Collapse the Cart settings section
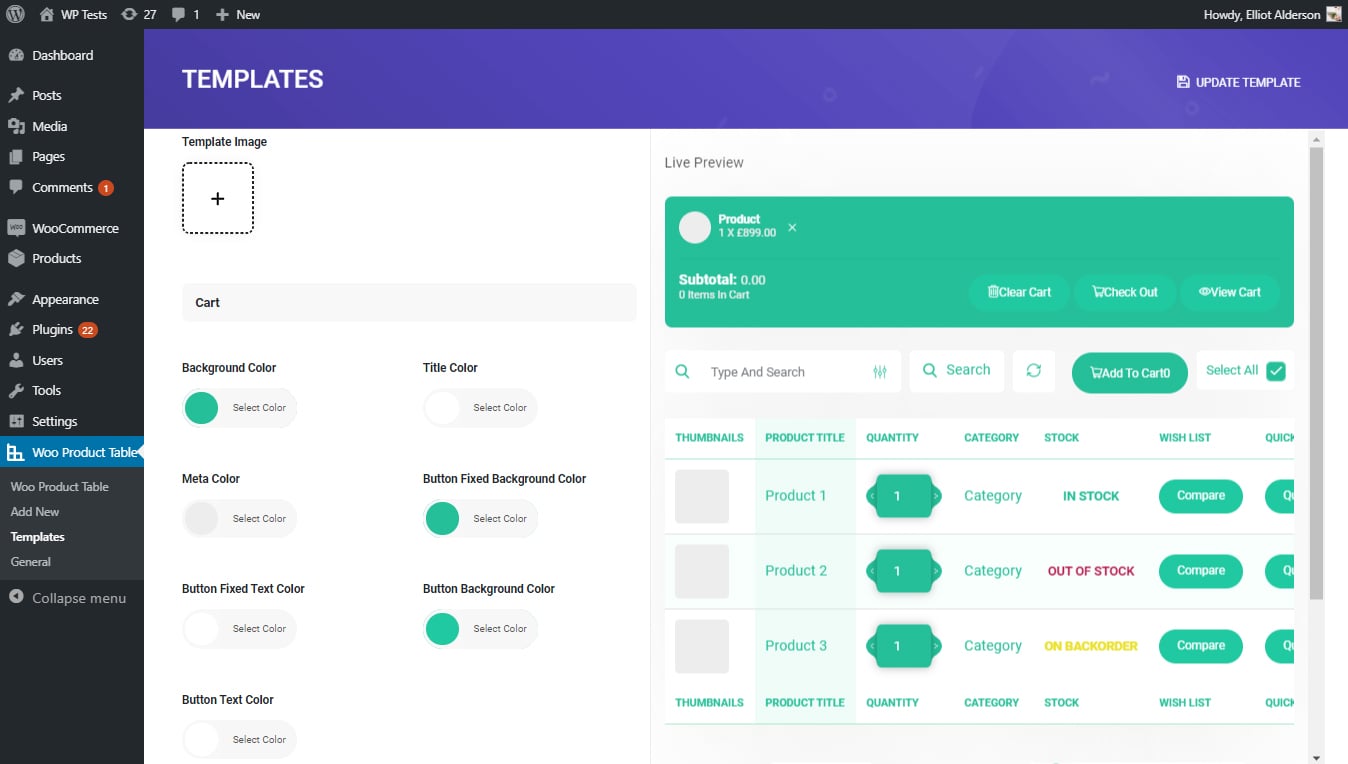Screen dimensions: 1348x764 (408, 303)
